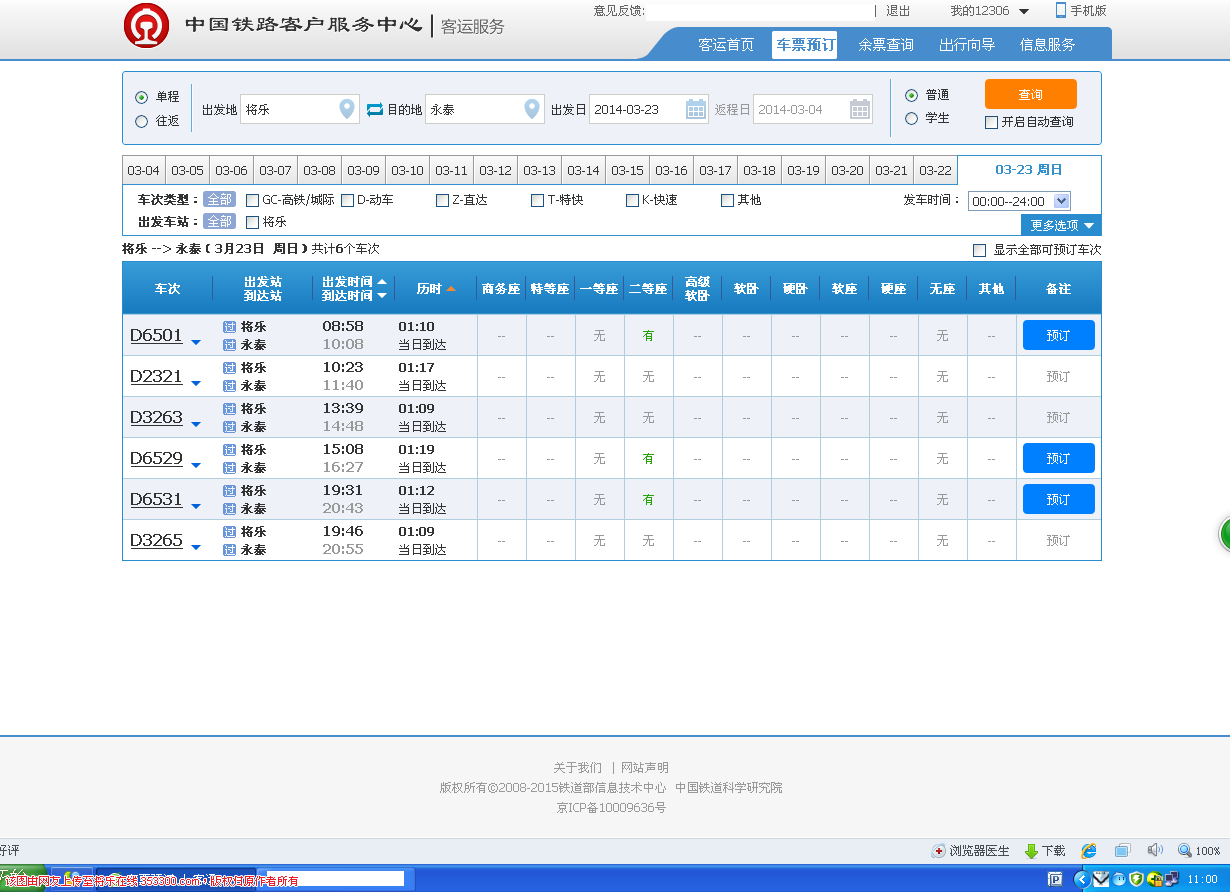
Task: Book train D6529 with 预订 button
Action: click(1058, 458)
